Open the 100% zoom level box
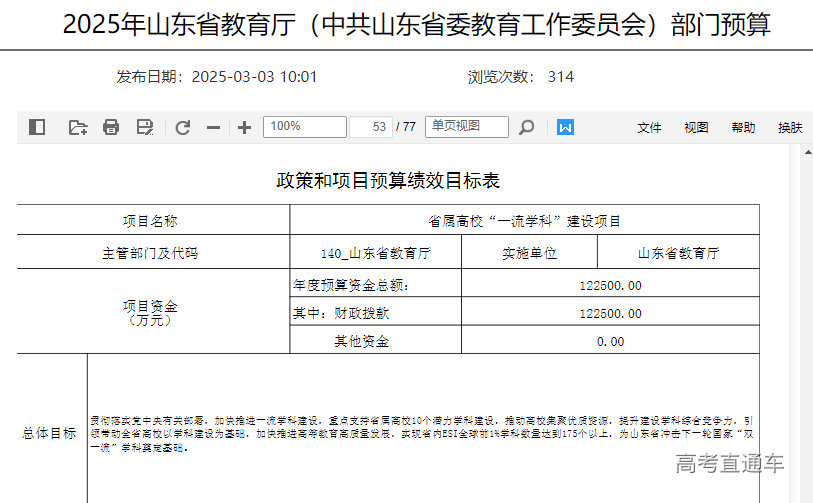The width and height of the screenshot is (813, 503). click(x=304, y=127)
